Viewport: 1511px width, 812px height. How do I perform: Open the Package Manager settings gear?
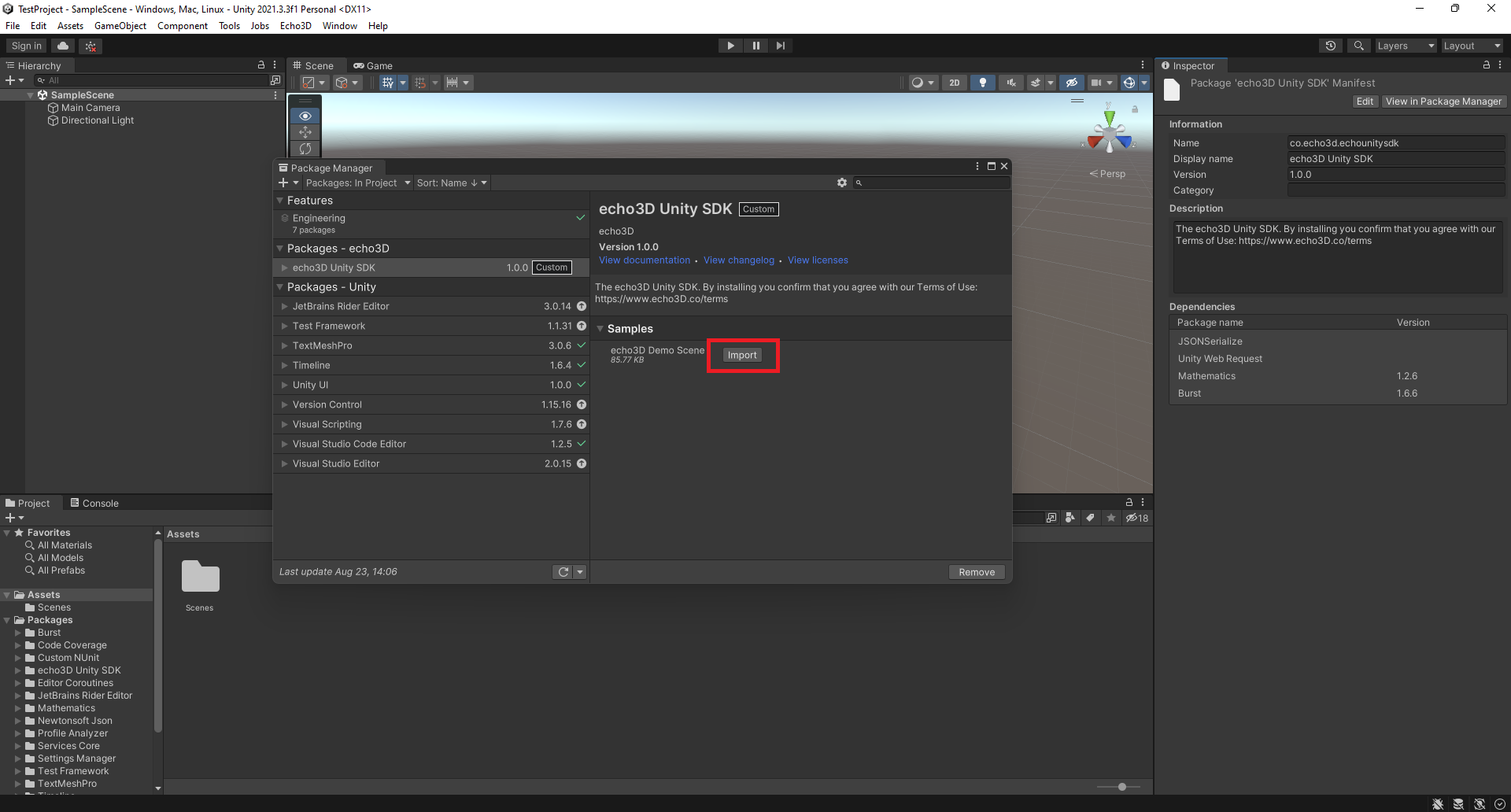[x=842, y=183]
